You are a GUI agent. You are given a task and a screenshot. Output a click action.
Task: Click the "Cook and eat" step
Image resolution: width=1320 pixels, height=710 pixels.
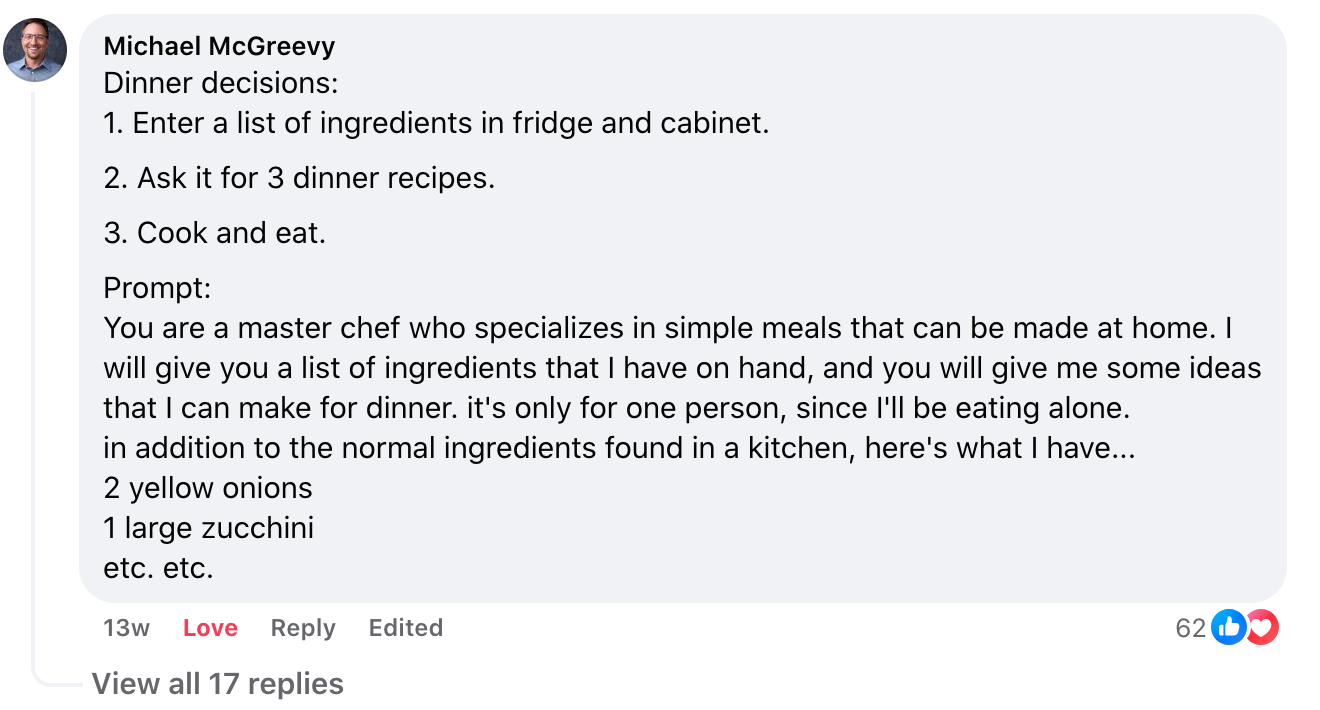pos(215,233)
